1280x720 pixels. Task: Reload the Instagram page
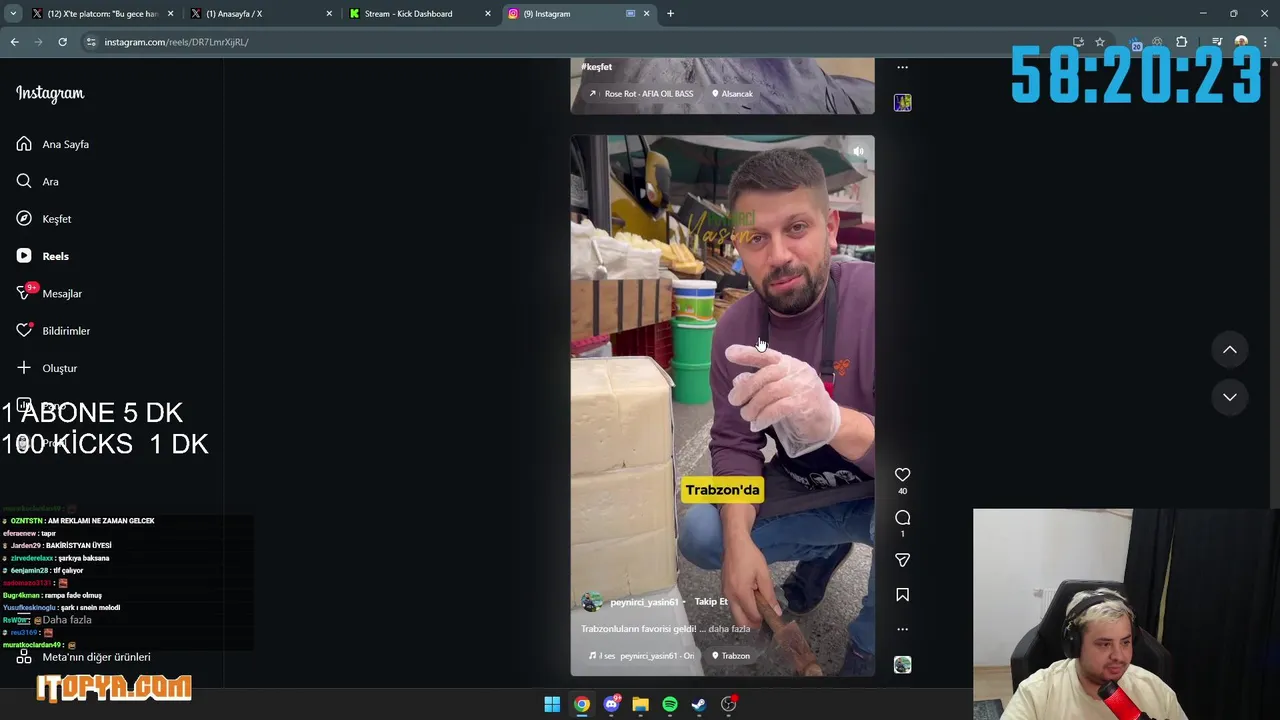coord(62,42)
